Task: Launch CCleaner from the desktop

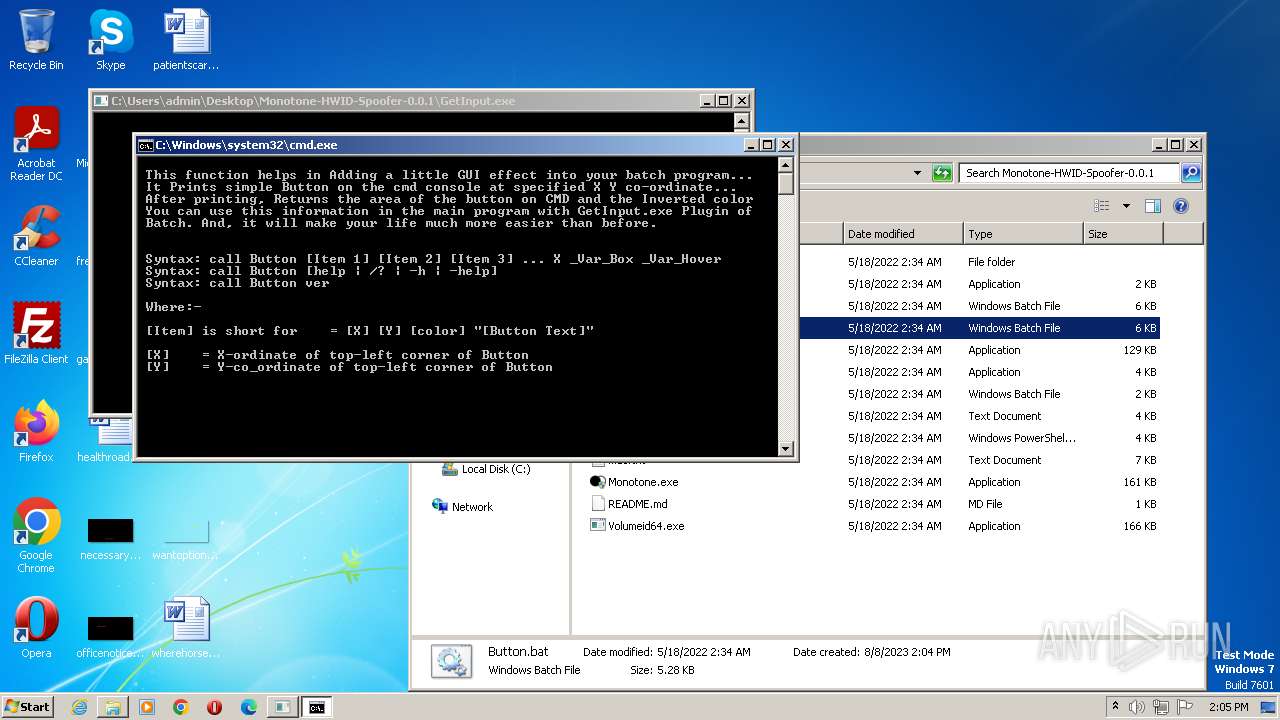Action: click(x=36, y=236)
